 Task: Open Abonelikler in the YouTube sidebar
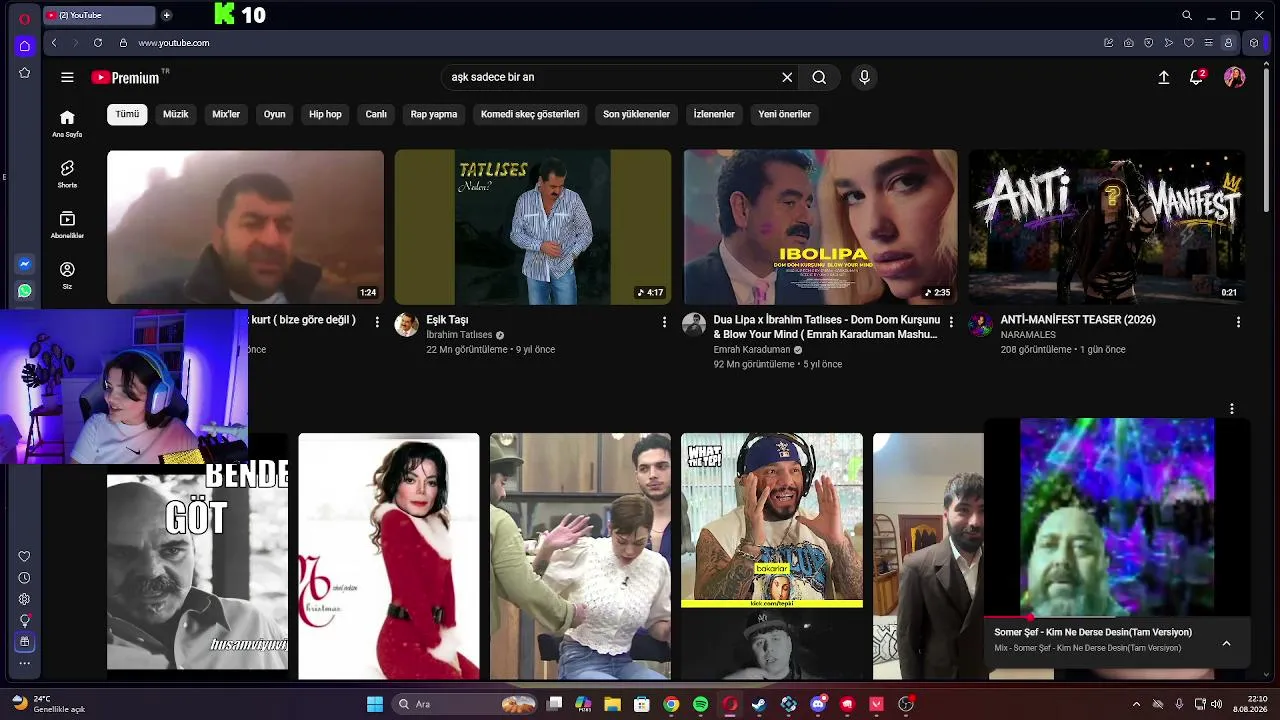click(x=67, y=225)
